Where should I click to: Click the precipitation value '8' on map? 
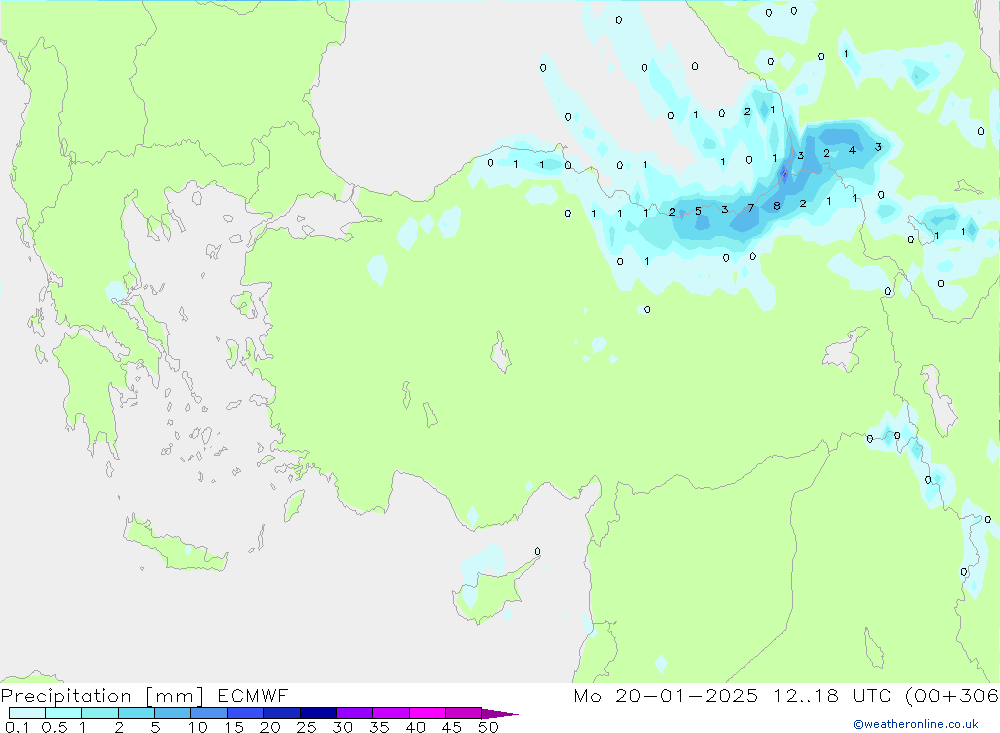[x=776, y=206]
